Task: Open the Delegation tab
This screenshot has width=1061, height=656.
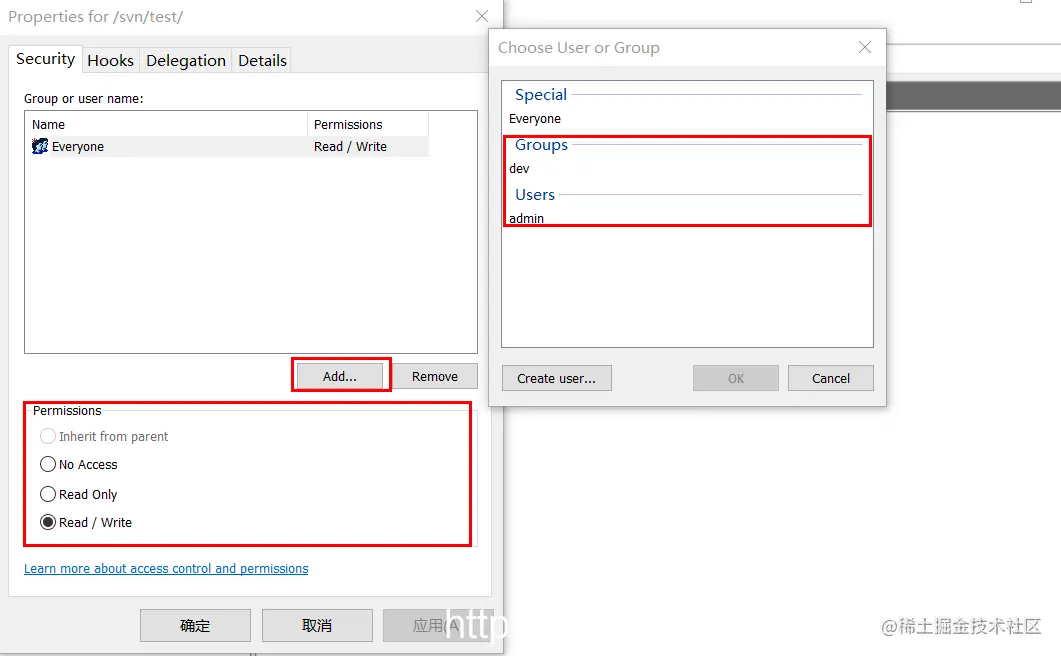Action: [x=185, y=60]
